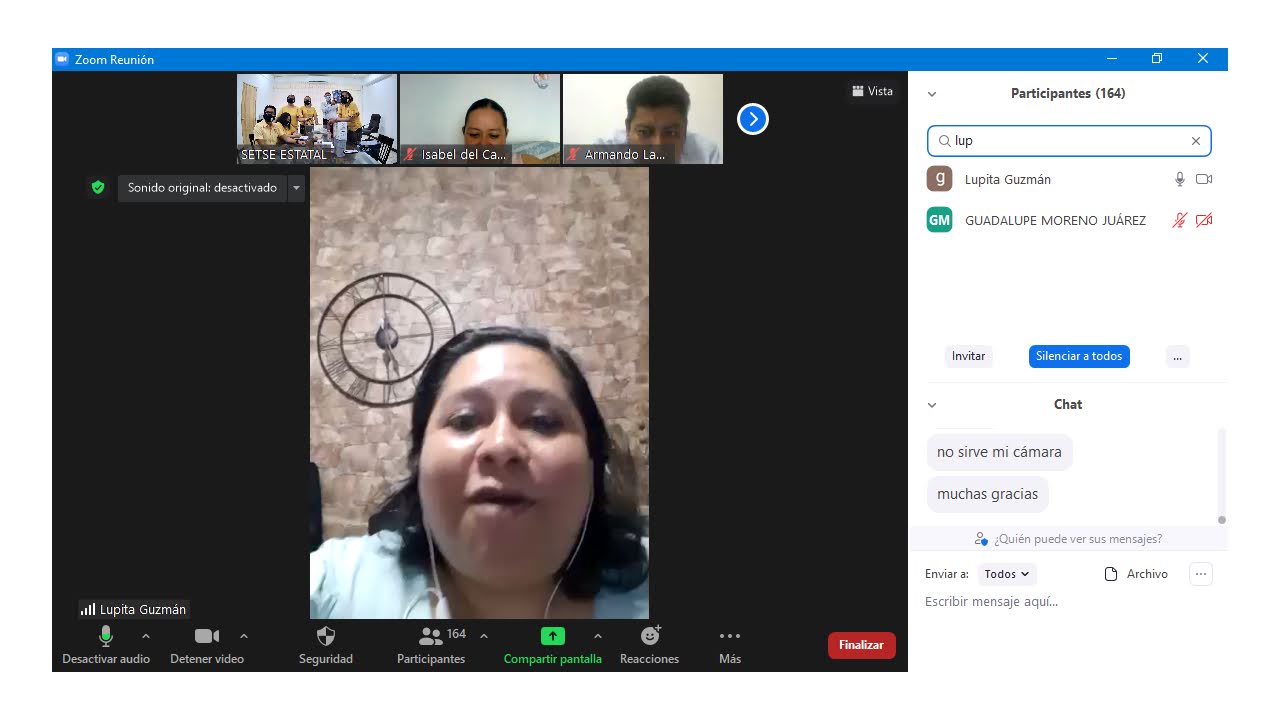Click the Archivo file icon in chat
The width and height of the screenshot is (1280, 720).
(1110, 574)
